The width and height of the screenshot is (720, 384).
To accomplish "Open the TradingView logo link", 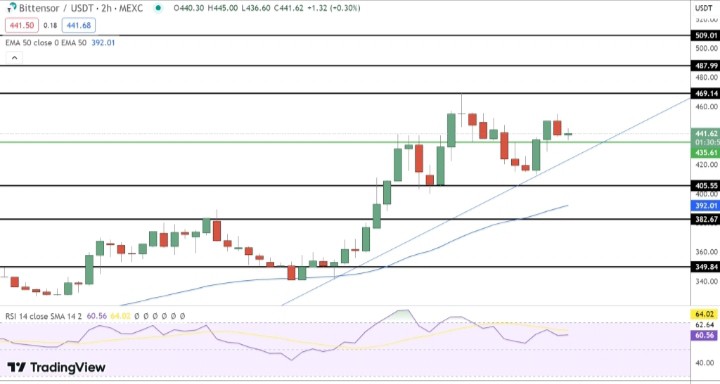I will tap(56, 367).
